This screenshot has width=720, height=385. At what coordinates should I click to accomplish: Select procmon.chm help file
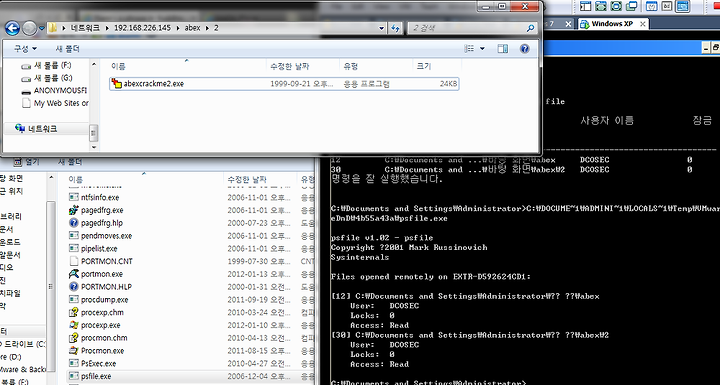(x=98, y=338)
